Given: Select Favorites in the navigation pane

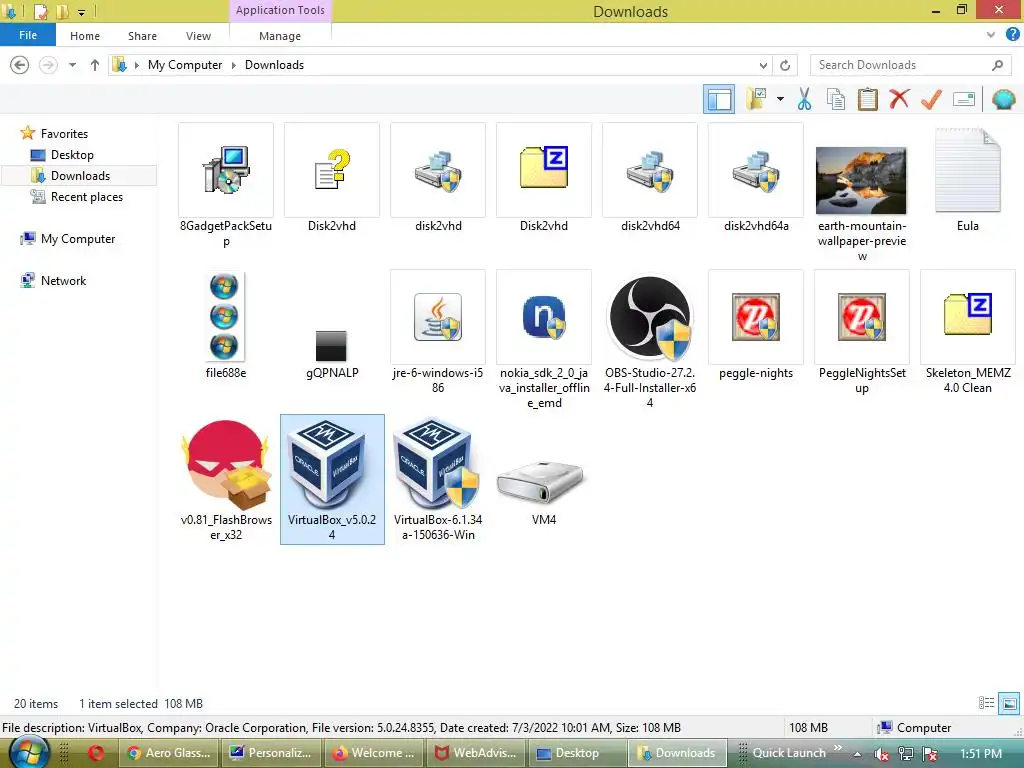Looking at the screenshot, I should click(x=64, y=133).
